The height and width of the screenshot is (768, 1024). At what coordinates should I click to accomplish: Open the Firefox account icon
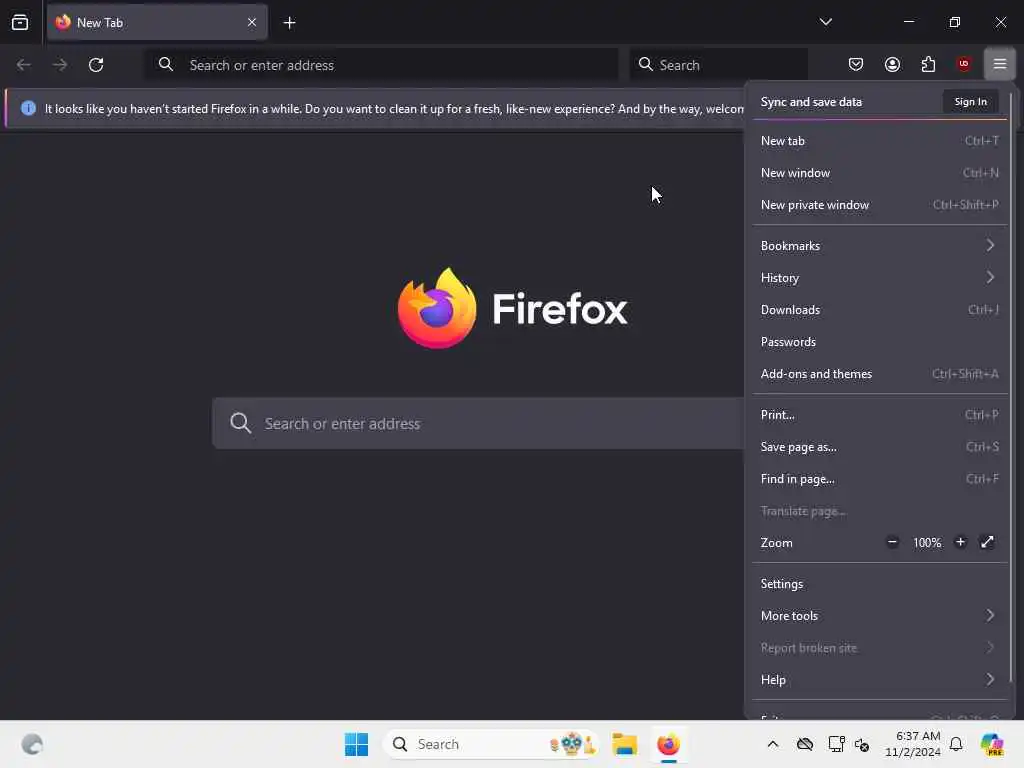click(x=892, y=64)
